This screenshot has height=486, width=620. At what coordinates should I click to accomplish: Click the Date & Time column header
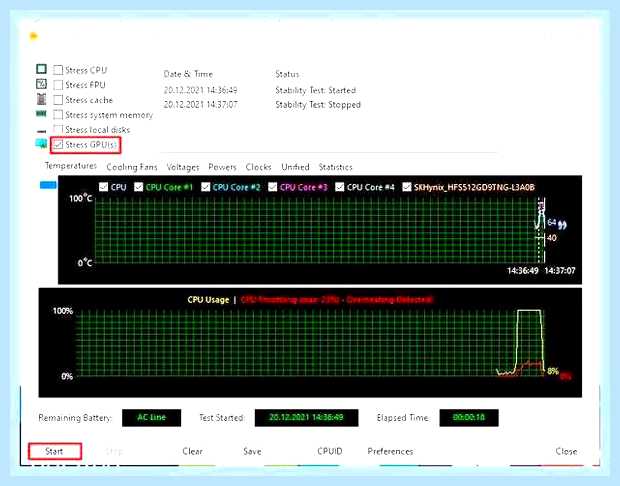tap(188, 74)
